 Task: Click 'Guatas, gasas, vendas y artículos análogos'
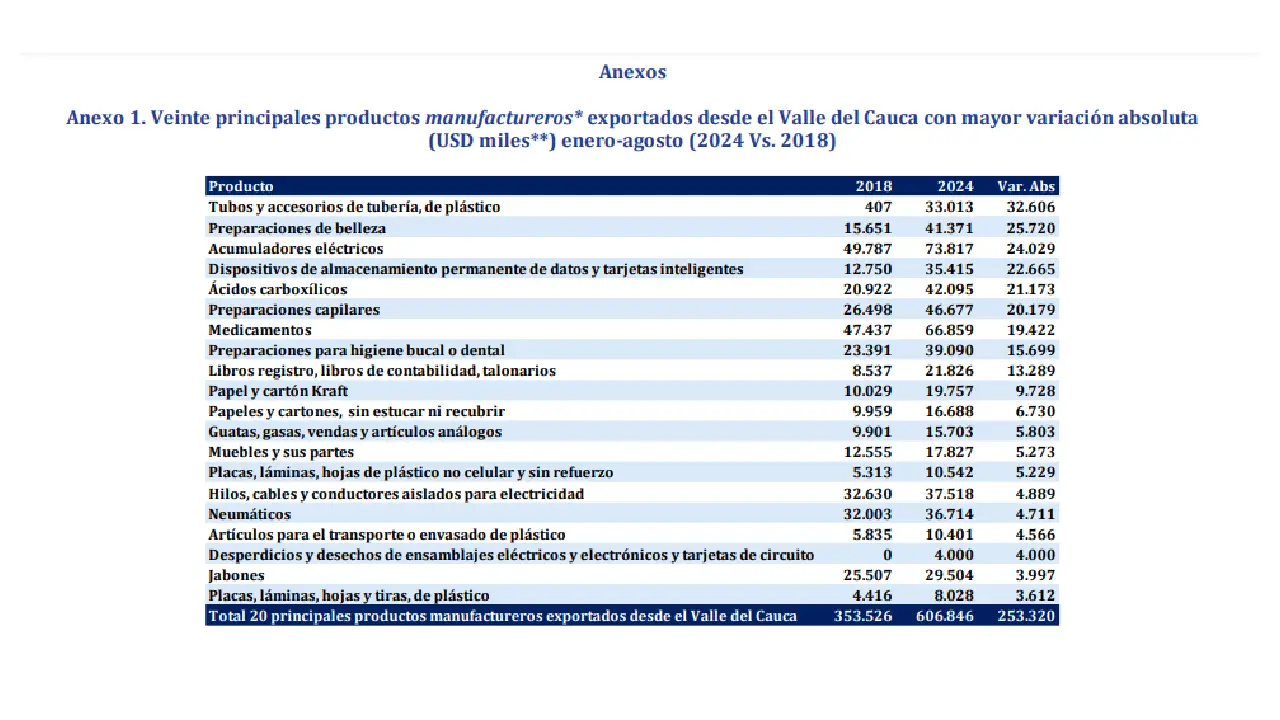355,432
